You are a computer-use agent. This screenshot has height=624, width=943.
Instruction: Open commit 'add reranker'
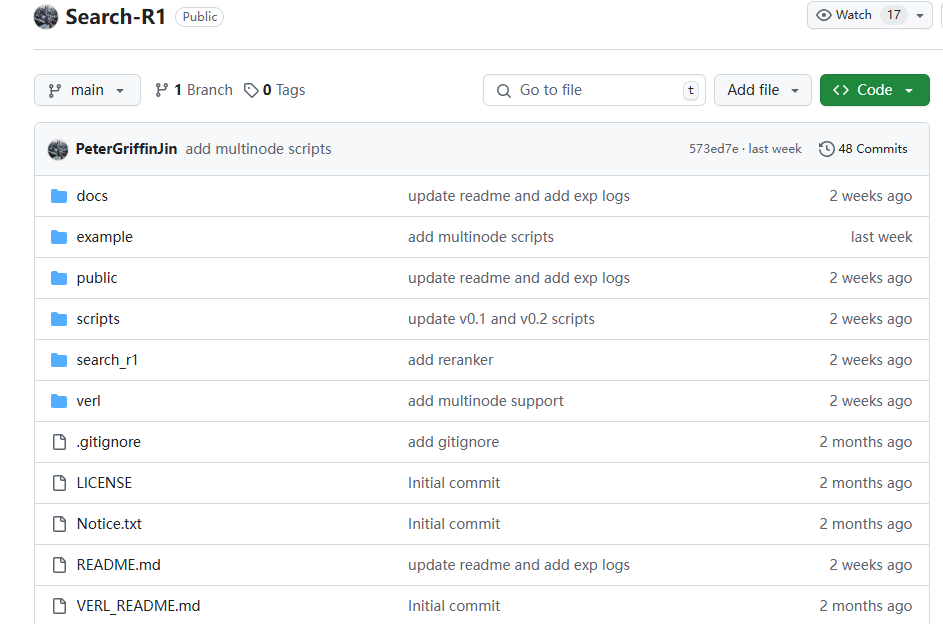pyautogui.click(x=450, y=359)
